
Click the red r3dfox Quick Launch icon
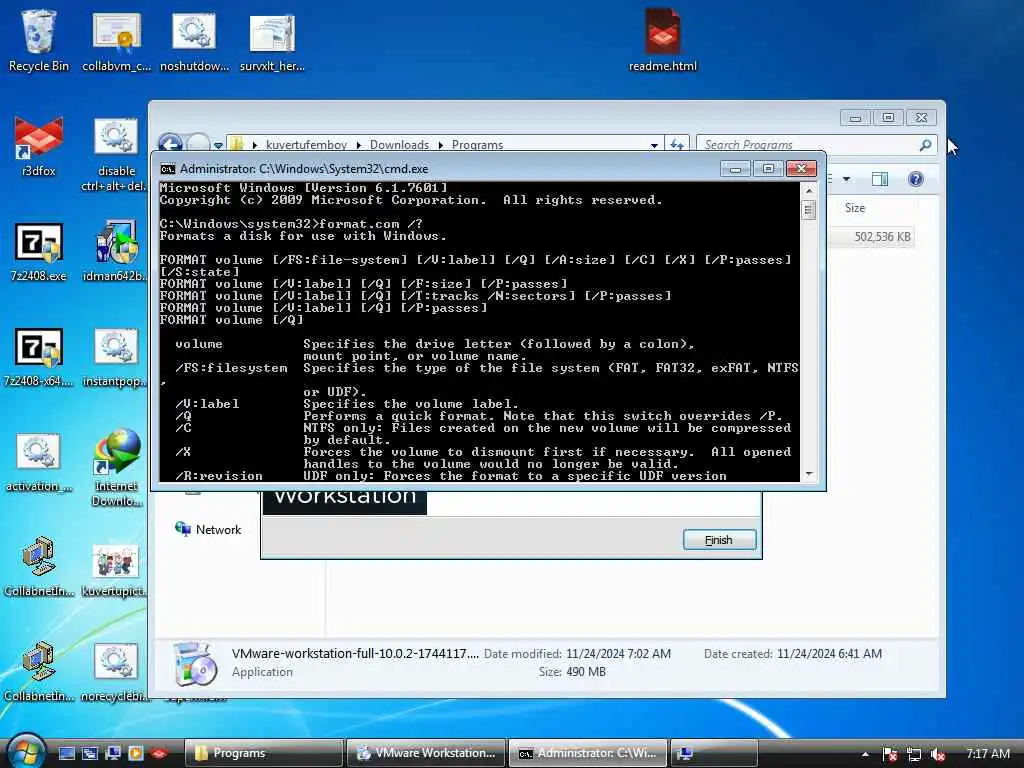tap(159, 753)
